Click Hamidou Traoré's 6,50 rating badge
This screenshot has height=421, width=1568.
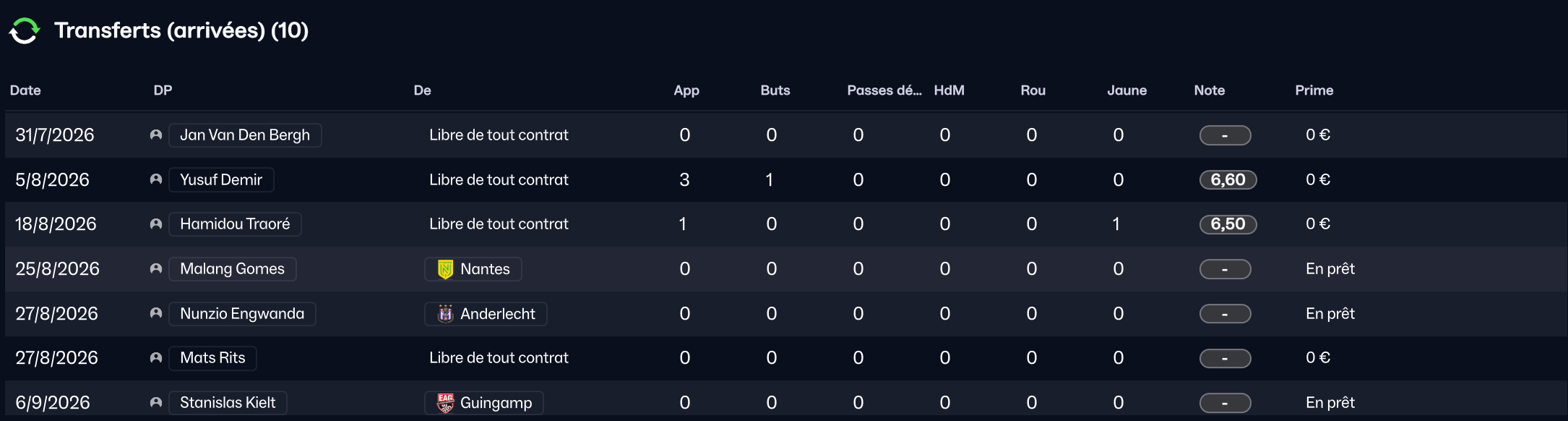[1228, 224]
